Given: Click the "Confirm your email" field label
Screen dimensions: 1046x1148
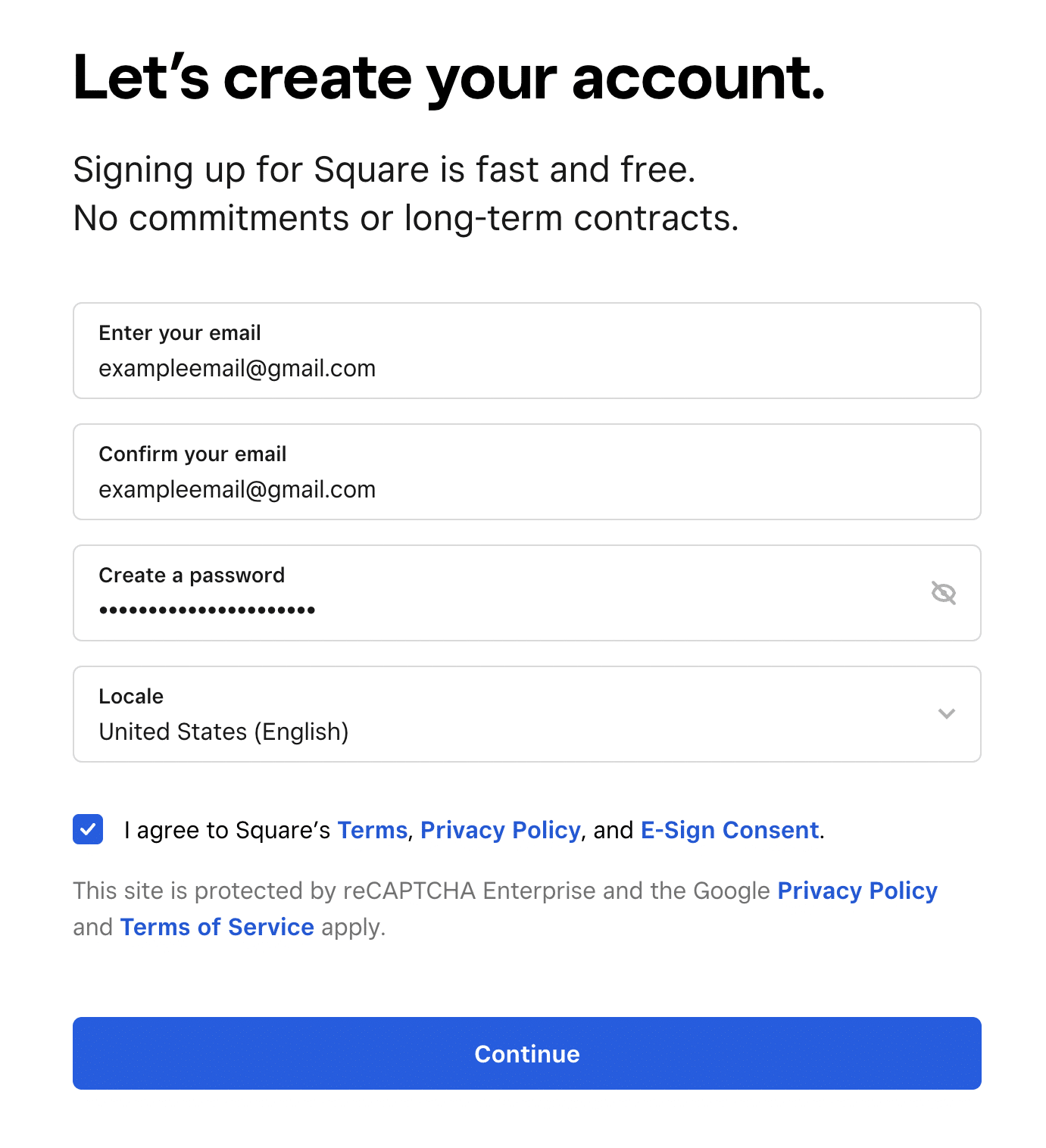Looking at the screenshot, I should click(x=192, y=454).
